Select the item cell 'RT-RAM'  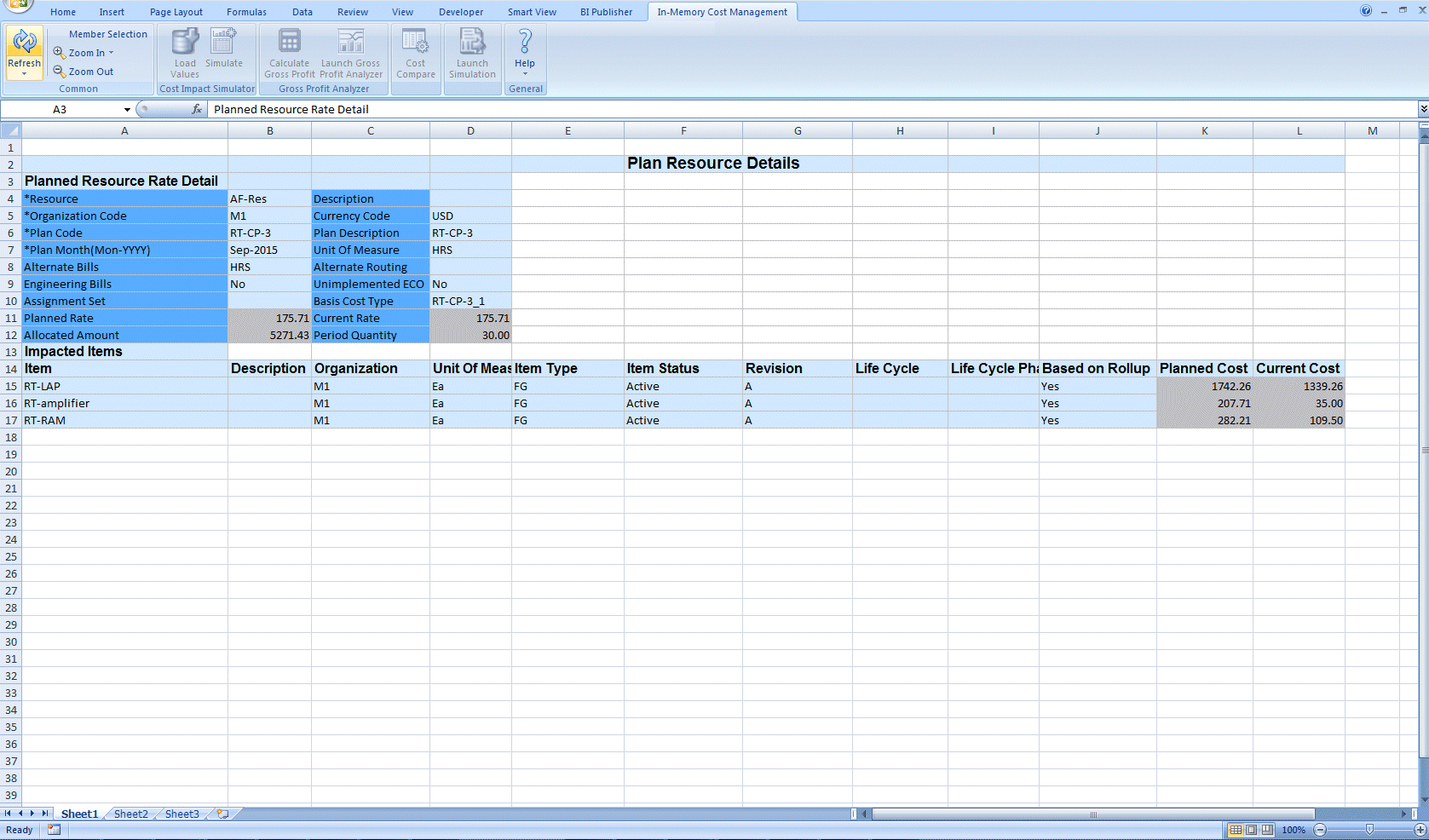click(x=124, y=420)
